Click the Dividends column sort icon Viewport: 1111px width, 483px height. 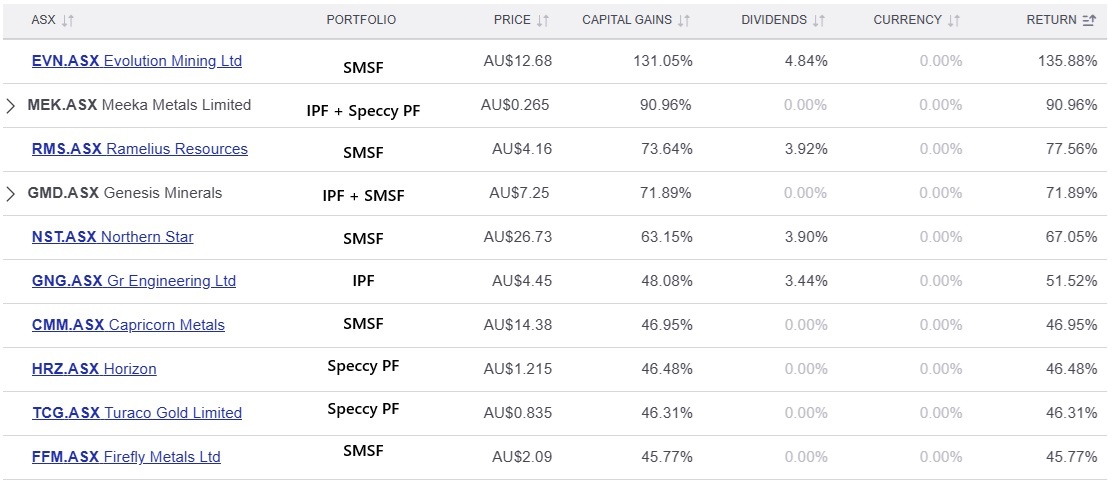(819, 20)
